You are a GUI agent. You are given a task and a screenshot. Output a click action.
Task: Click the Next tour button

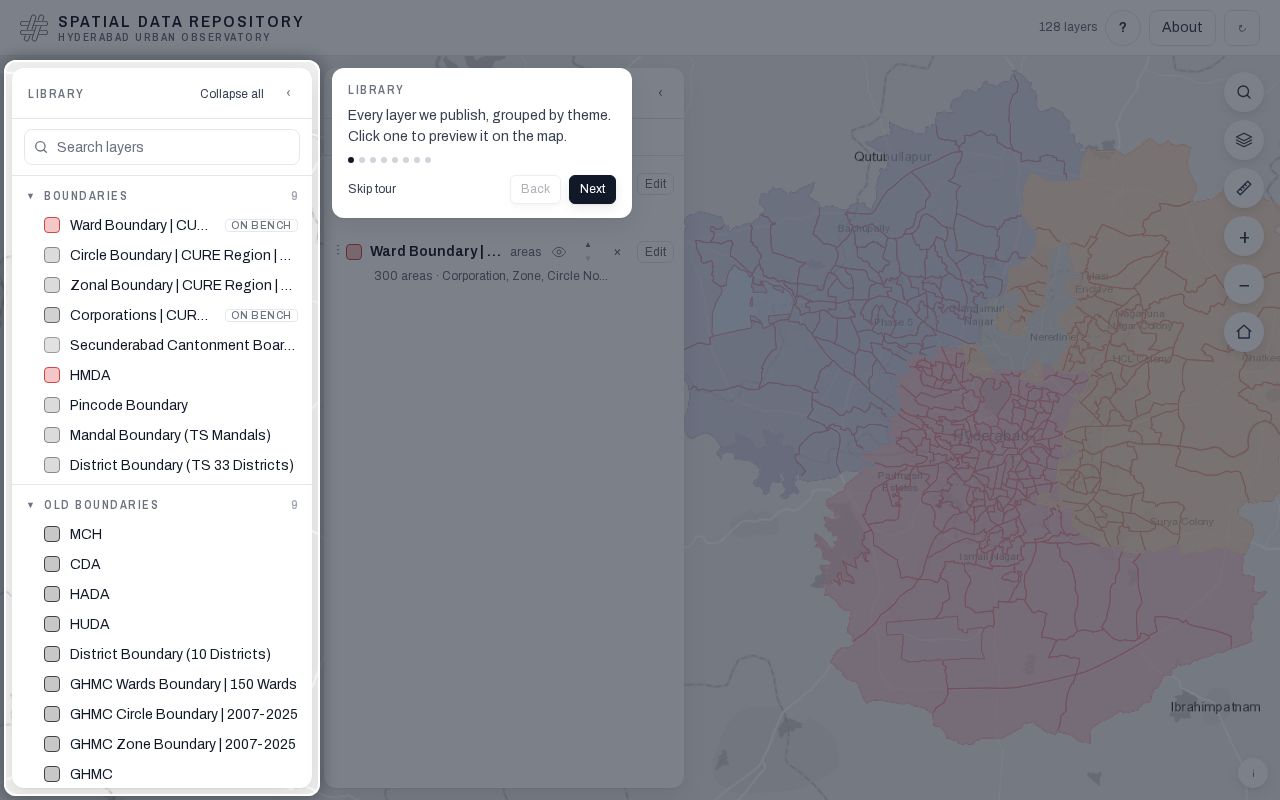coord(592,189)
